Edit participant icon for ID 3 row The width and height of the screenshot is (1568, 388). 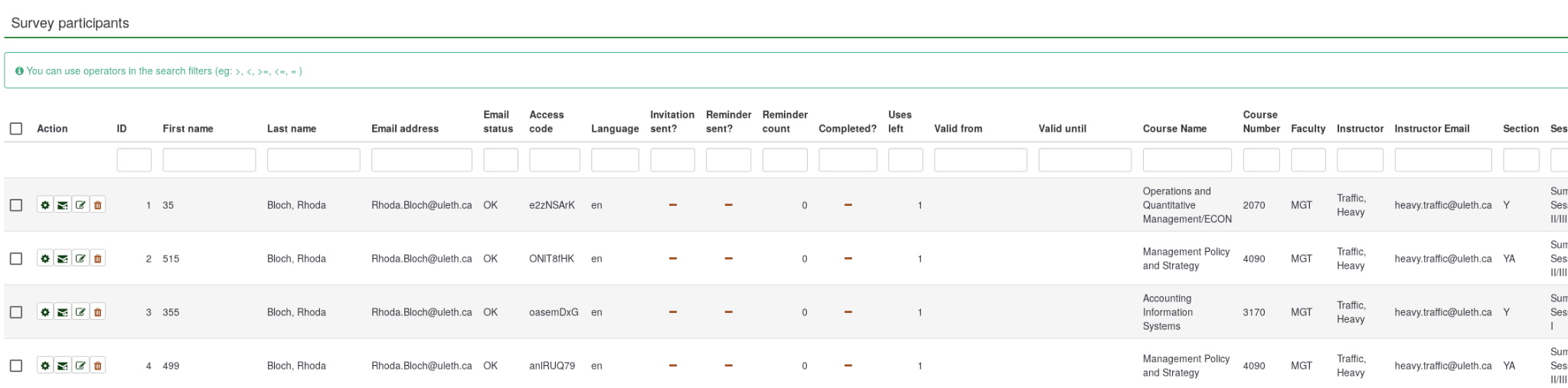click(80, 312)
